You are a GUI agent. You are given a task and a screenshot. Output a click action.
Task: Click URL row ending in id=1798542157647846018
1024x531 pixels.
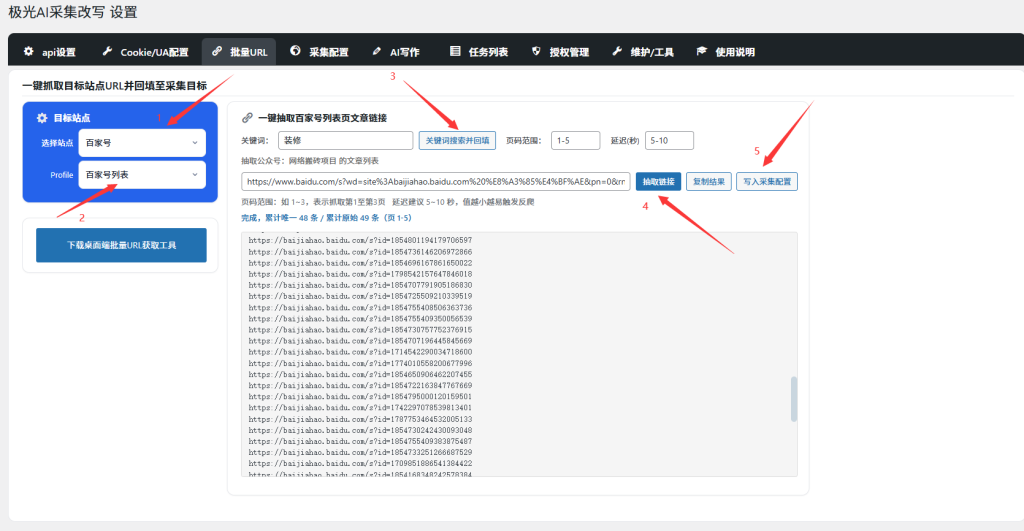pos(360,274)
